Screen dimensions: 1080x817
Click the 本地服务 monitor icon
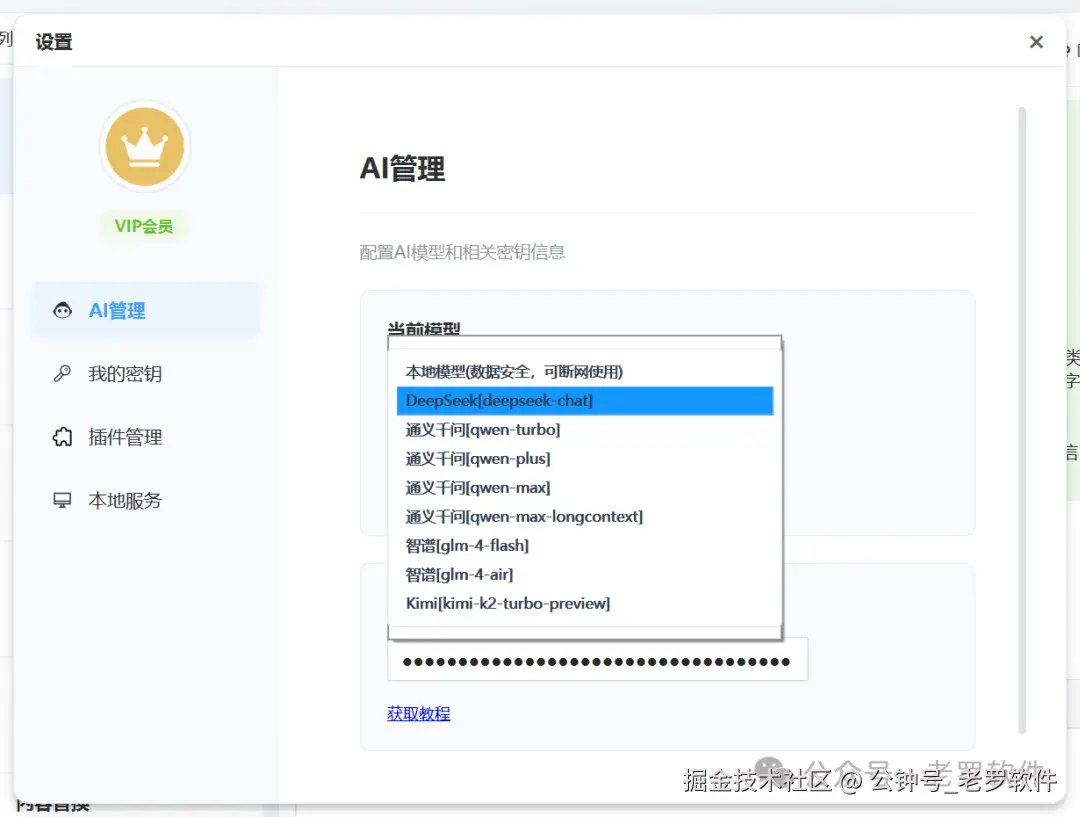point(62,500)
